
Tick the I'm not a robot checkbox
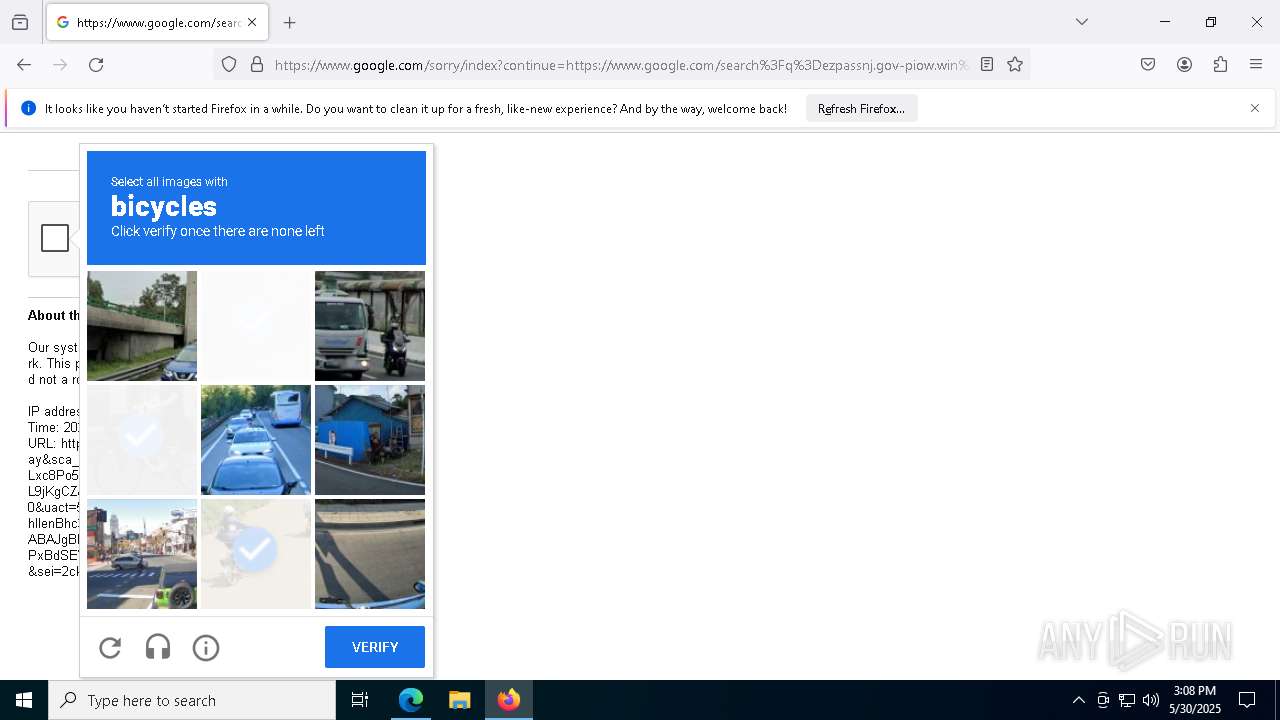coord(55,238)
